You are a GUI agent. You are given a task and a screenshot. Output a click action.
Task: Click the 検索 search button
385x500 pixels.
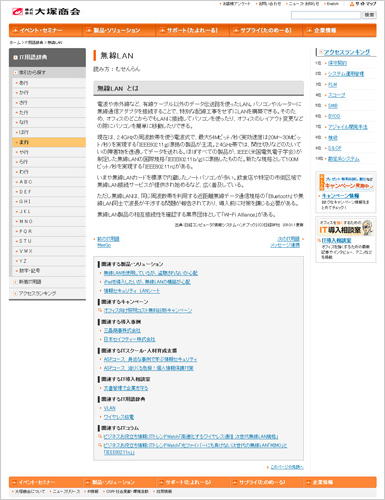369,15
